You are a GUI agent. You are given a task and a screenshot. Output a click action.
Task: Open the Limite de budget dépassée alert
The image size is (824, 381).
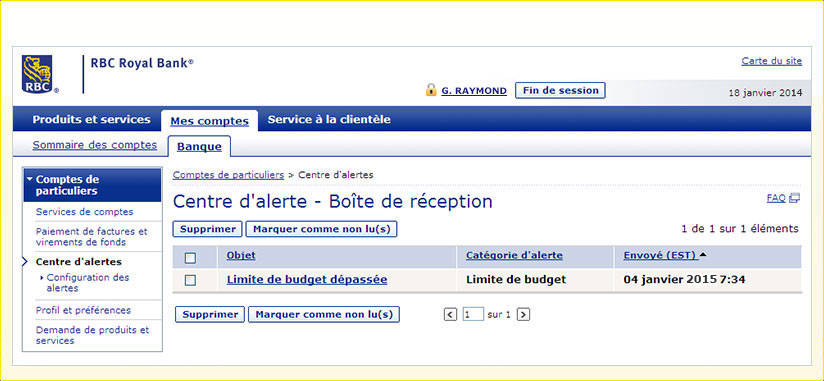(307, 280)
